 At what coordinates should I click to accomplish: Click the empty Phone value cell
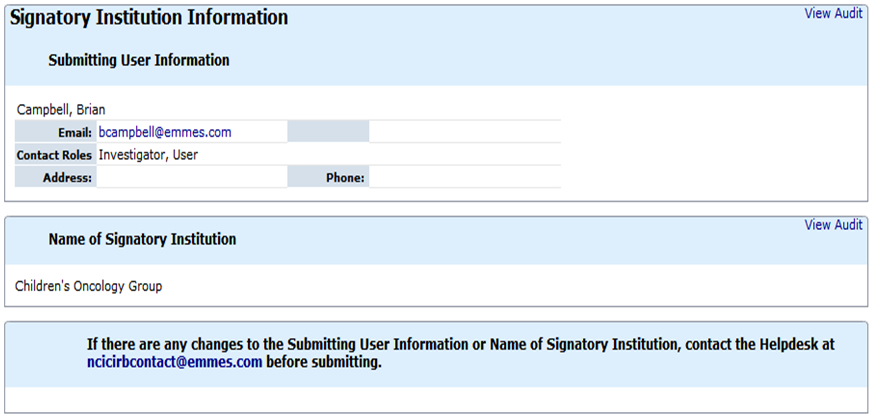(x=464, y=178)
